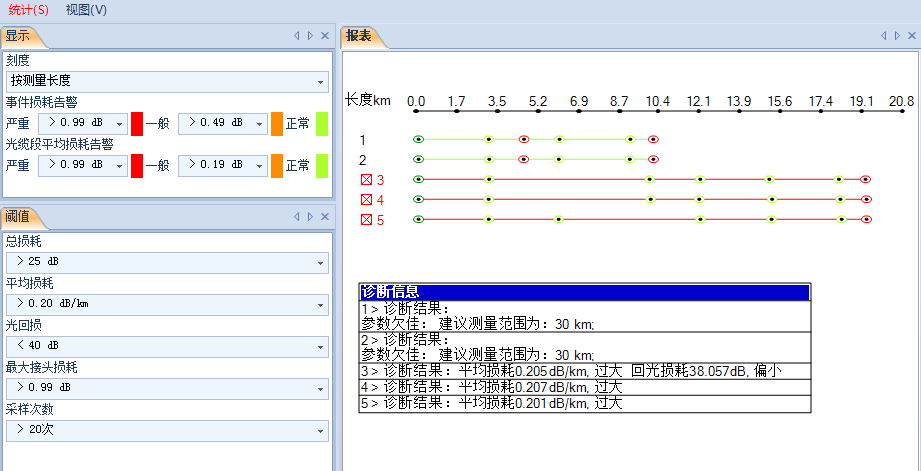Open the 视图(V) menu
This screenshot has width=921, height=471.
tap(86, 9)
